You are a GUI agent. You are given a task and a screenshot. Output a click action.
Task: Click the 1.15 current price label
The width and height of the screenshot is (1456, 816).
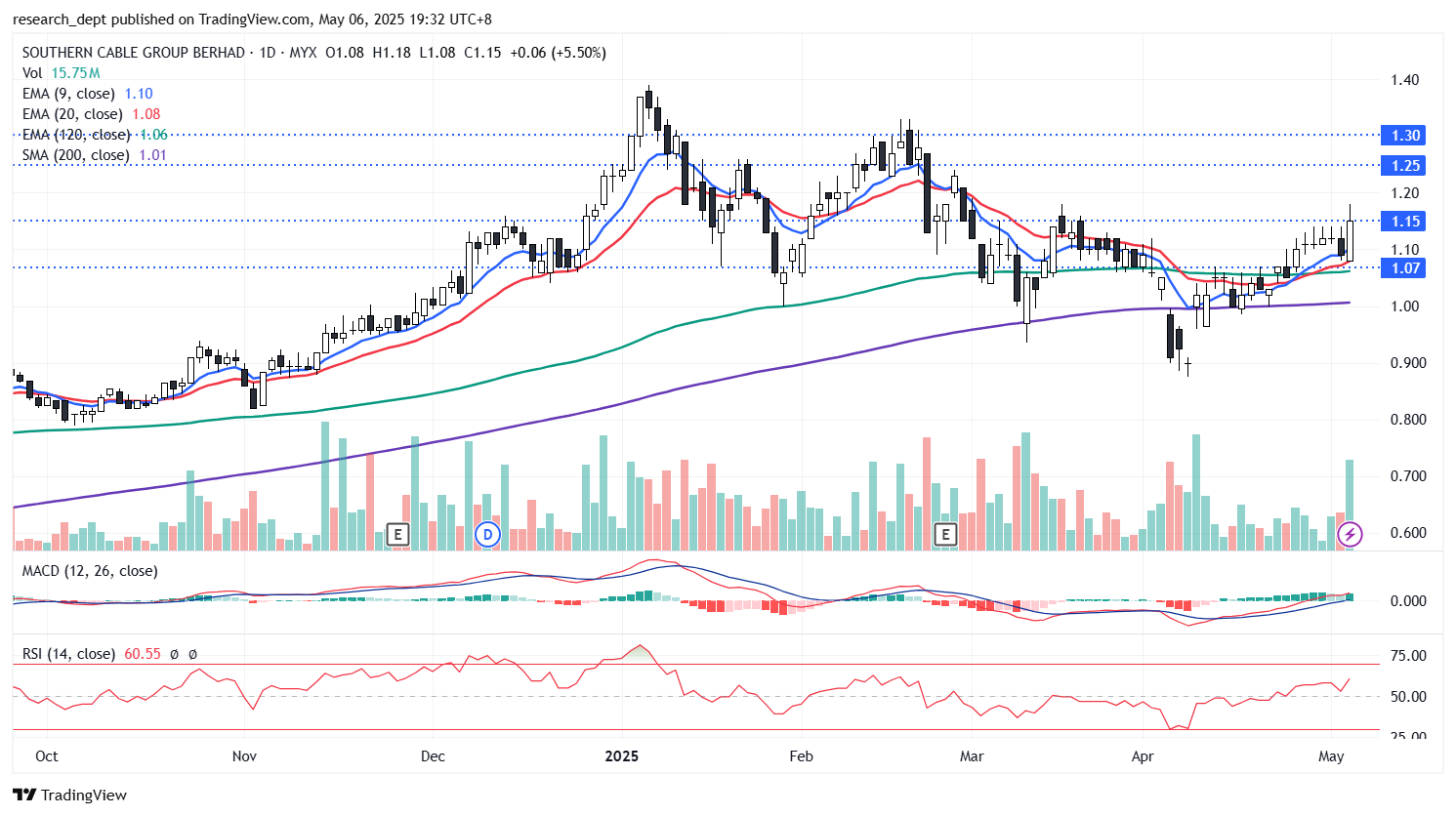(1401, 222)
